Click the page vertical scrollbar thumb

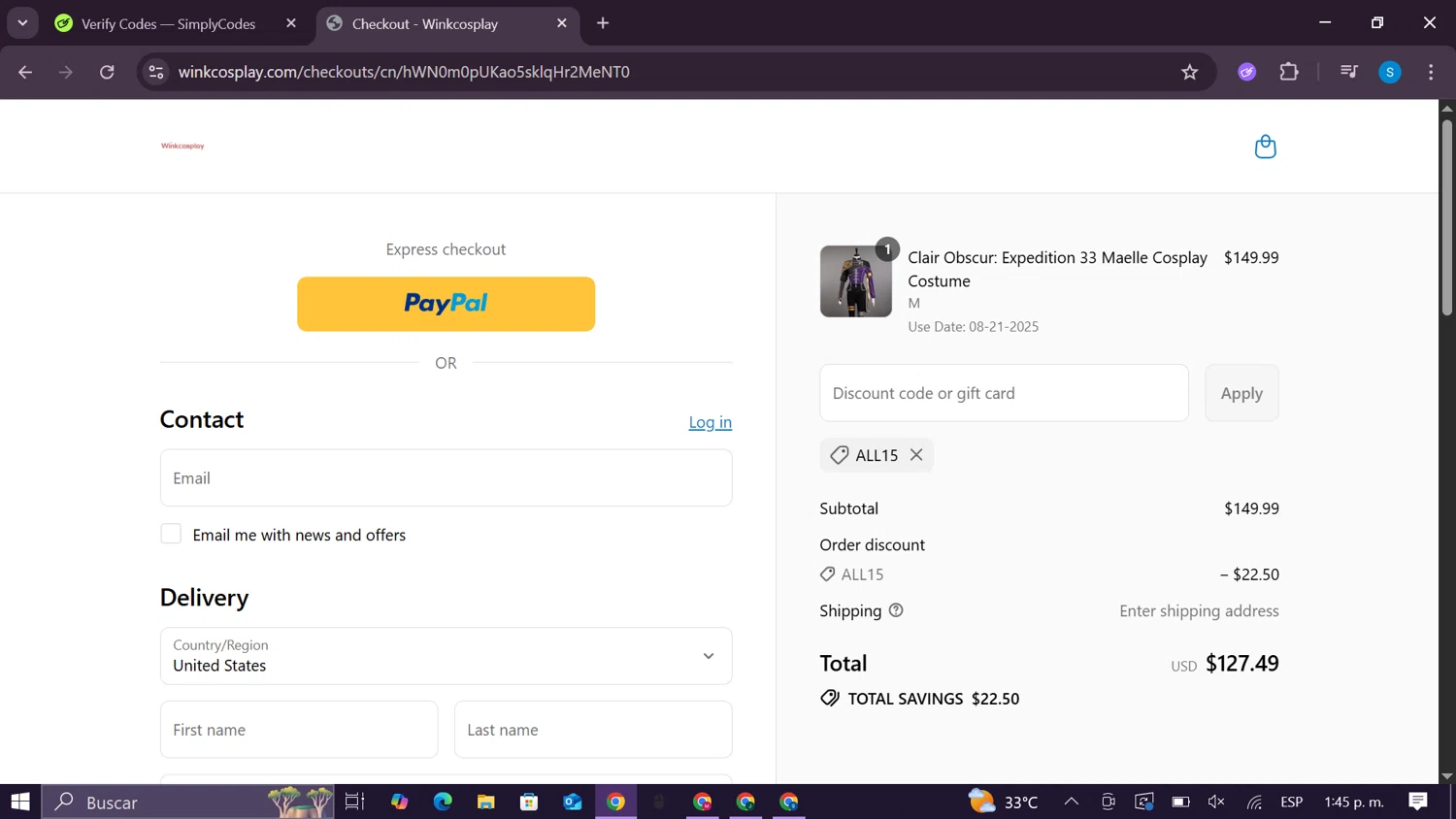point(1446,215)
